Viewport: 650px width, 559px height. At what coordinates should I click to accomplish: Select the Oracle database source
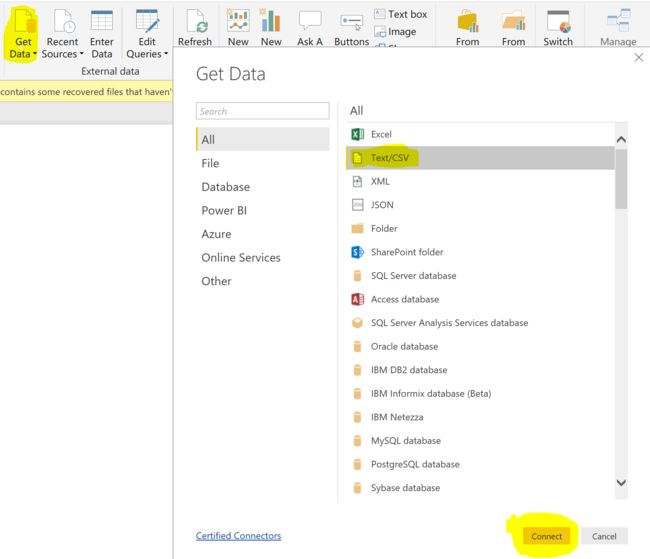pos(480,346)
